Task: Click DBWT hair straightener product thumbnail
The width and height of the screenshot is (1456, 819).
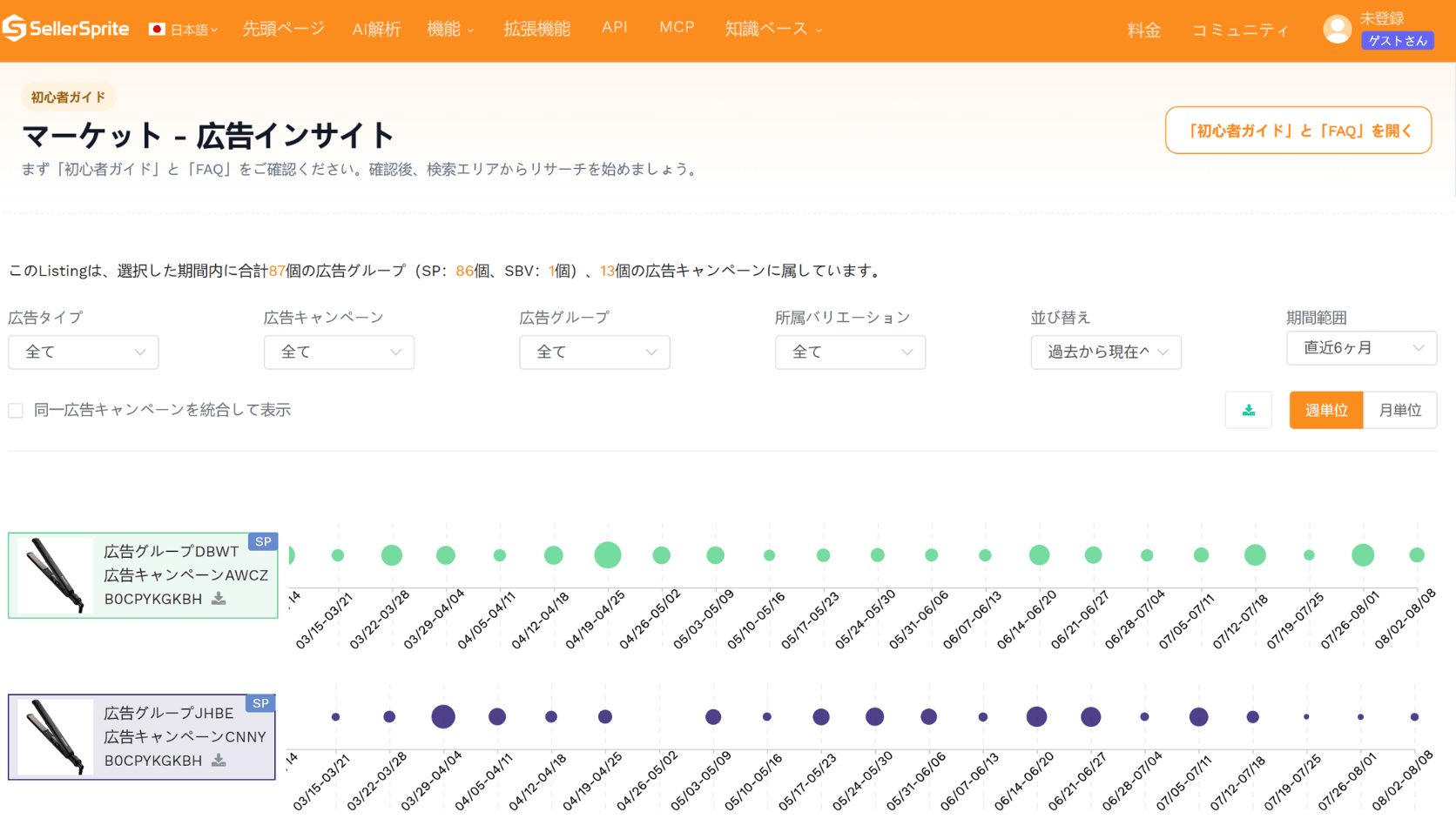Action: (55, 575)
